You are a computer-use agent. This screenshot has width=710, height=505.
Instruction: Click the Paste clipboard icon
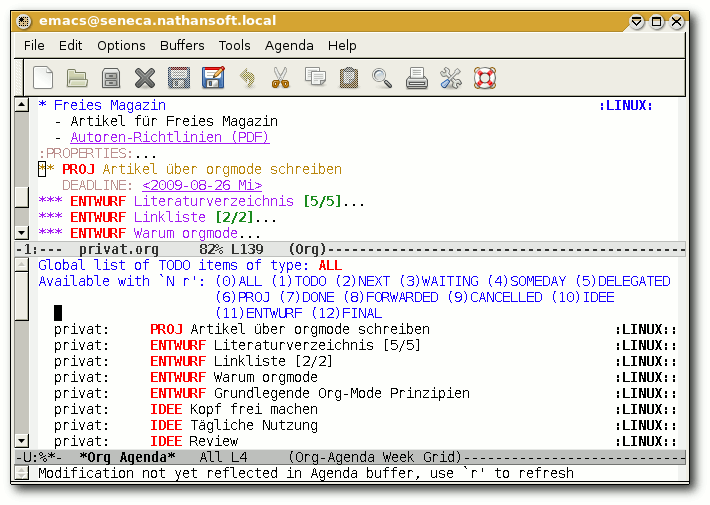coord(349,77)
